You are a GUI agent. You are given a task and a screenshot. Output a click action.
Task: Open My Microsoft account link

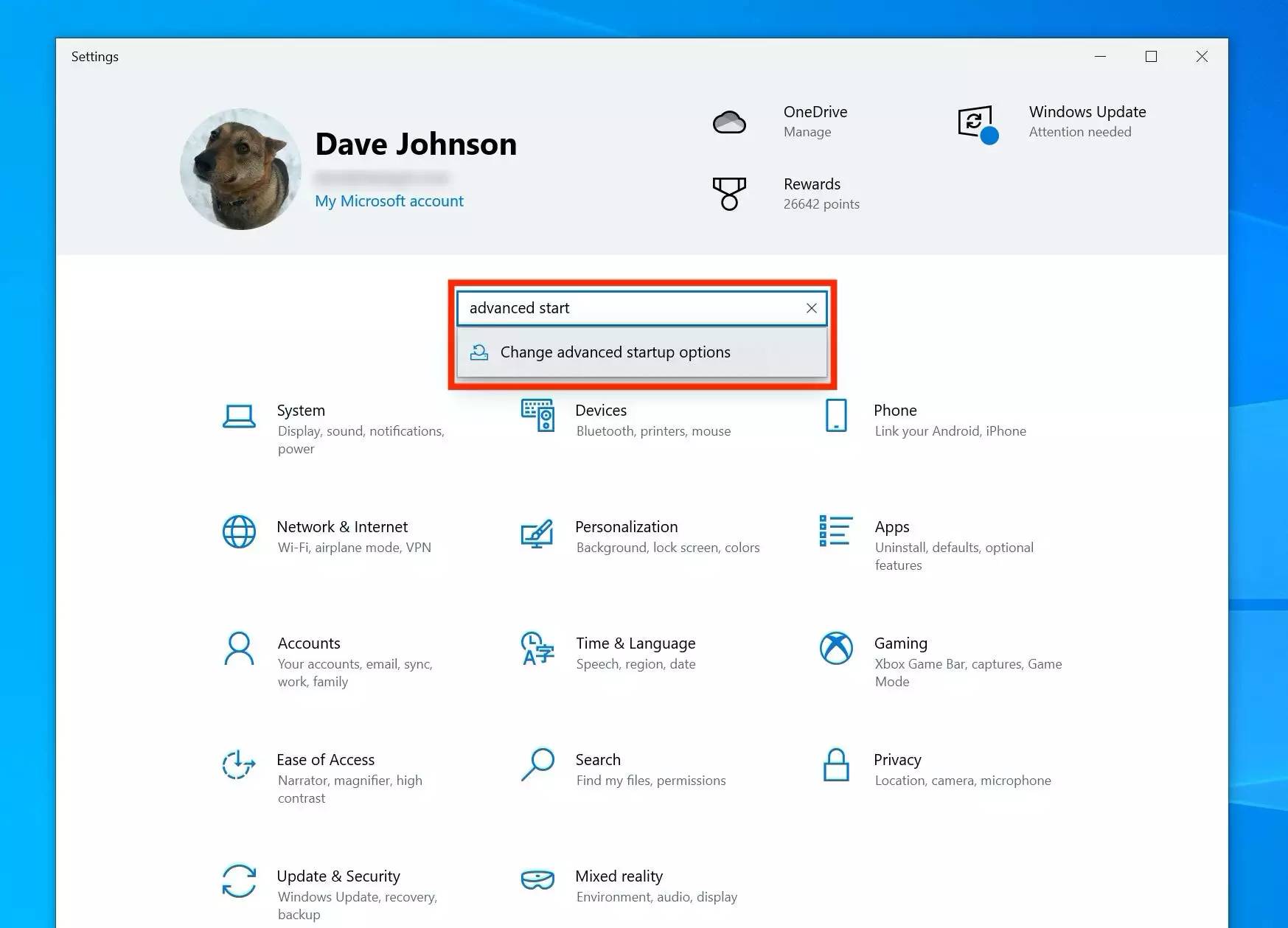pos(389,201)
